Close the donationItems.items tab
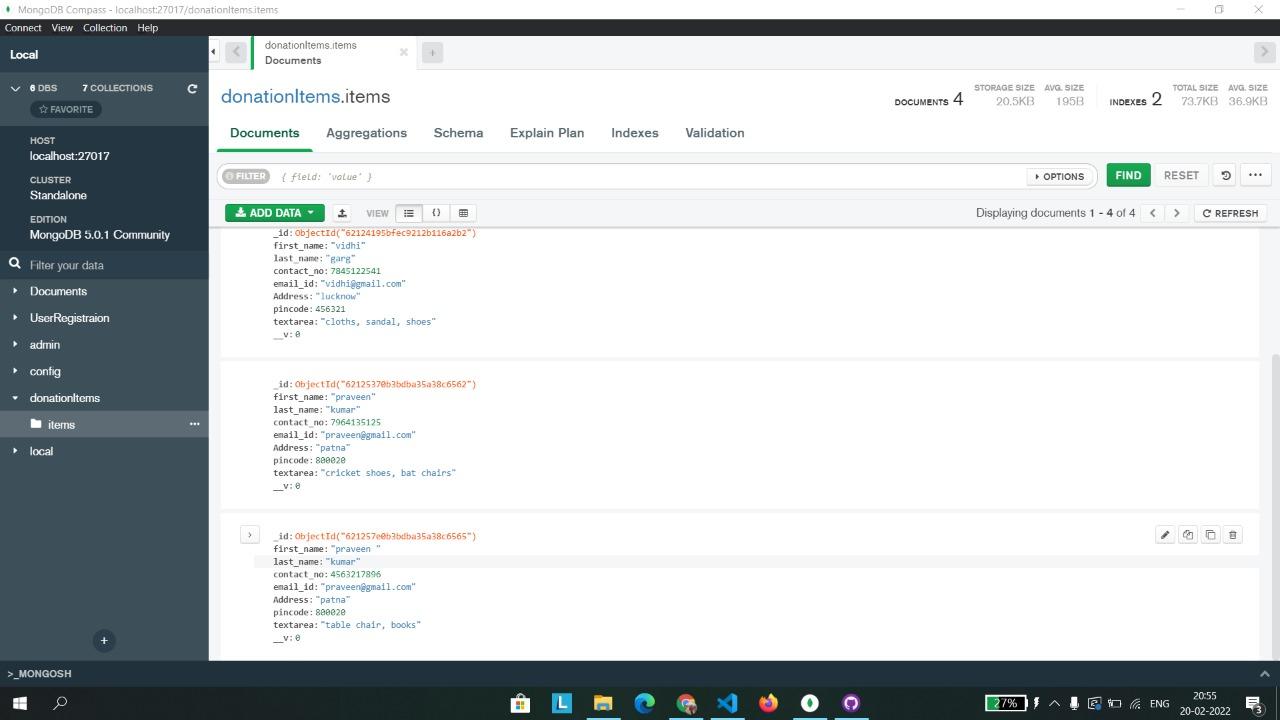Viewport: 1280px width, 720px height. pos(404,52)
